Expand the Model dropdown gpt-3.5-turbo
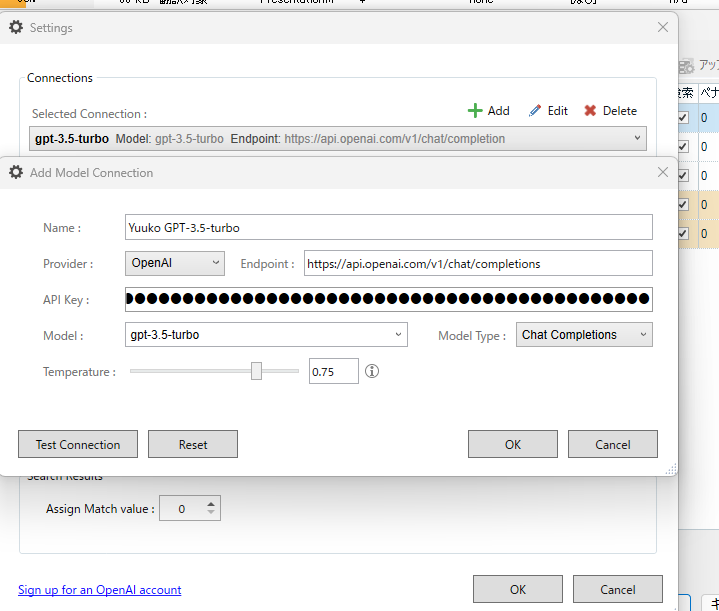This screenshot has height=611, width=719. point(266,334)
